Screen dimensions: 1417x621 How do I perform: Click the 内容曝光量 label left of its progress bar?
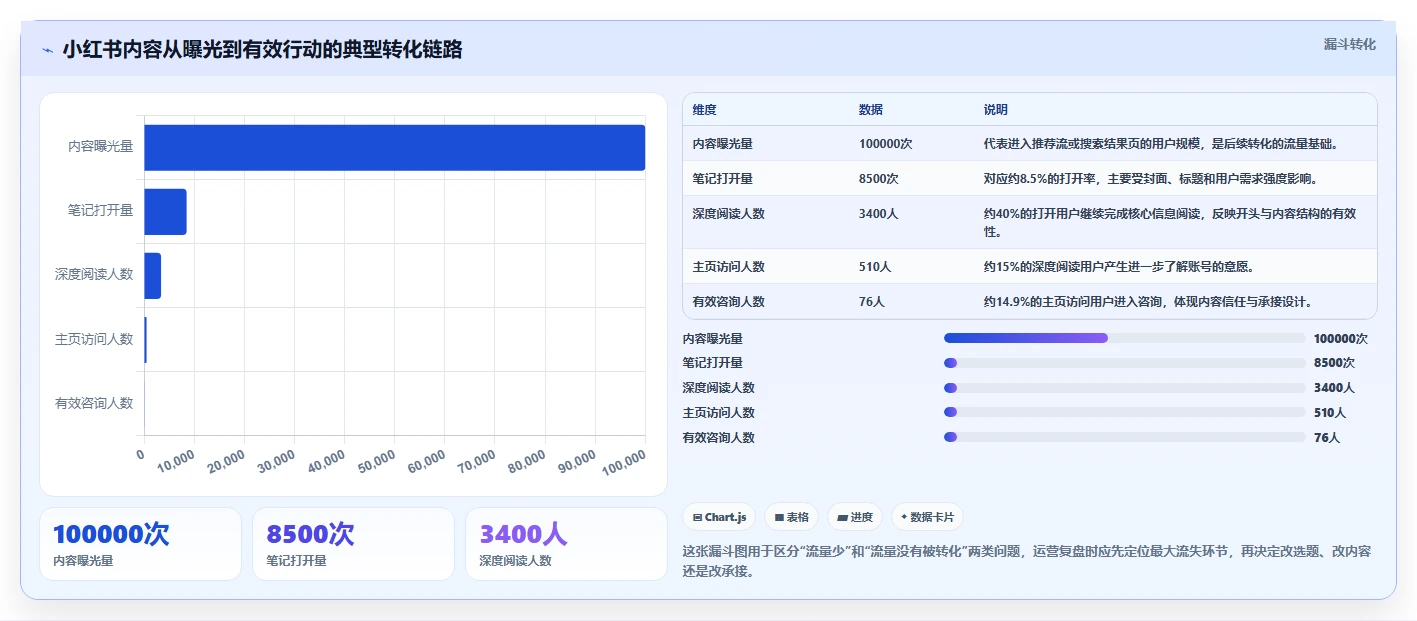tap(713, 339)
